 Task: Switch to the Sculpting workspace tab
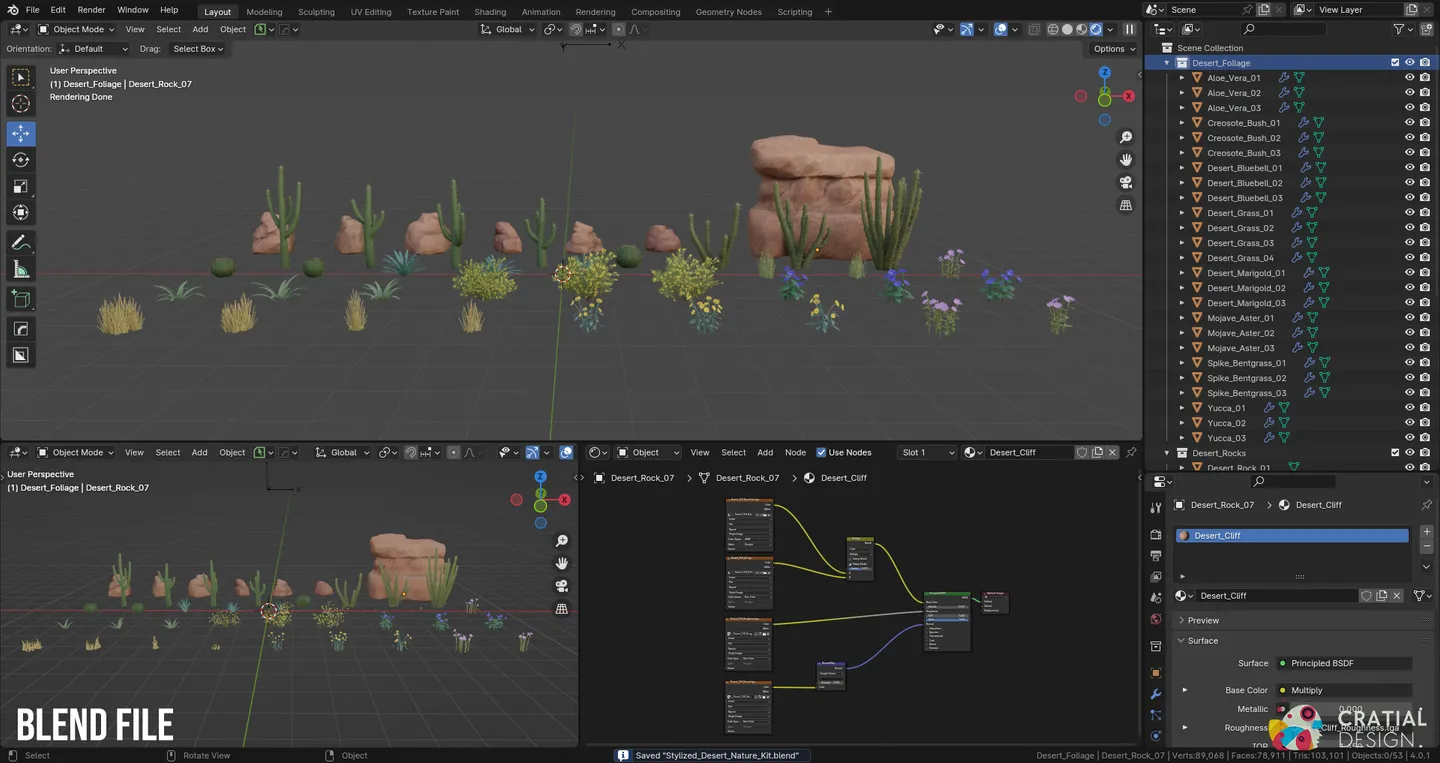[316, 12]
